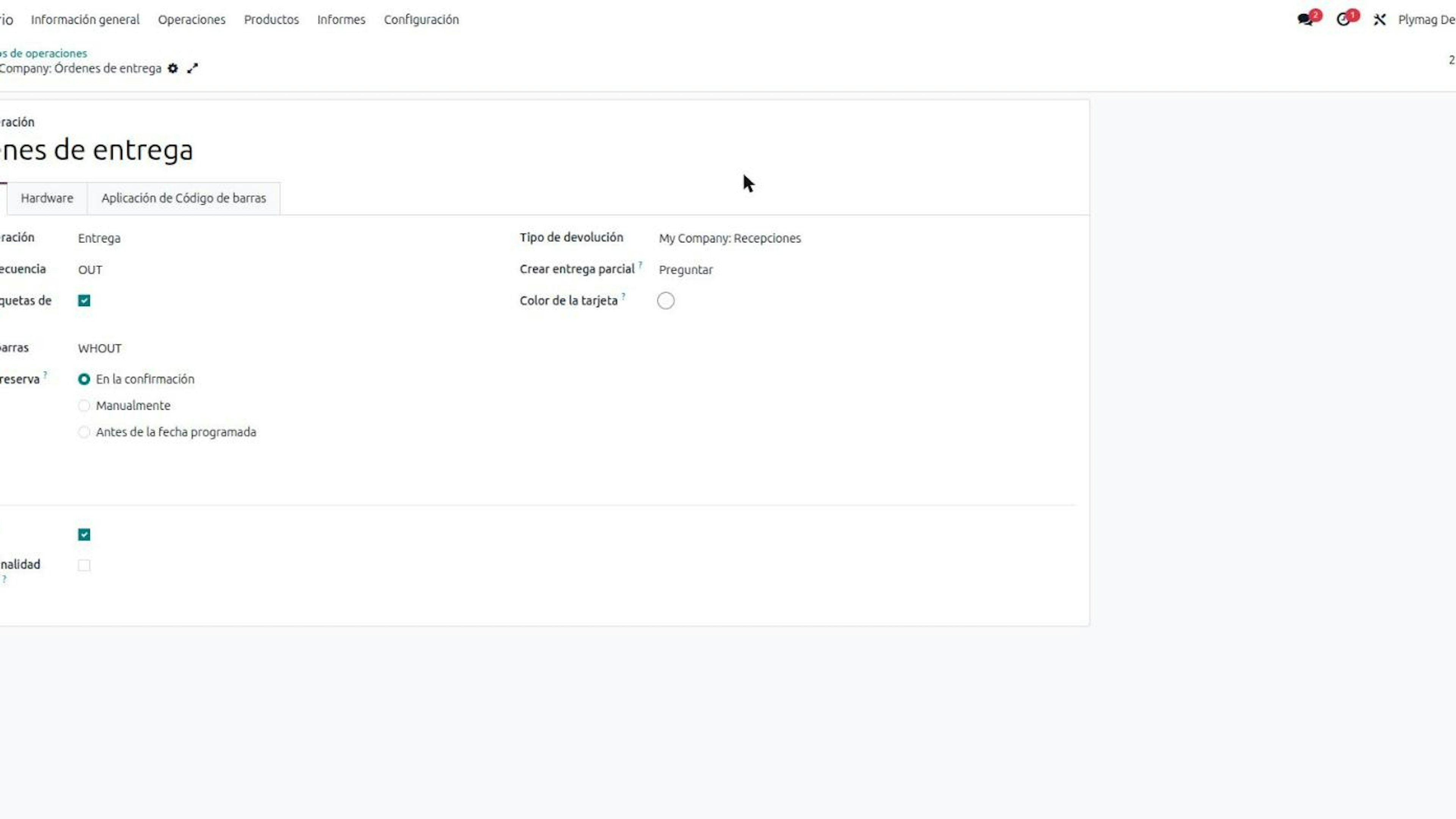Viewport: 1456px width, 819px height.
Task: Pick a color in Color de la tarjeta circle
Action: (x=666, y=301)
